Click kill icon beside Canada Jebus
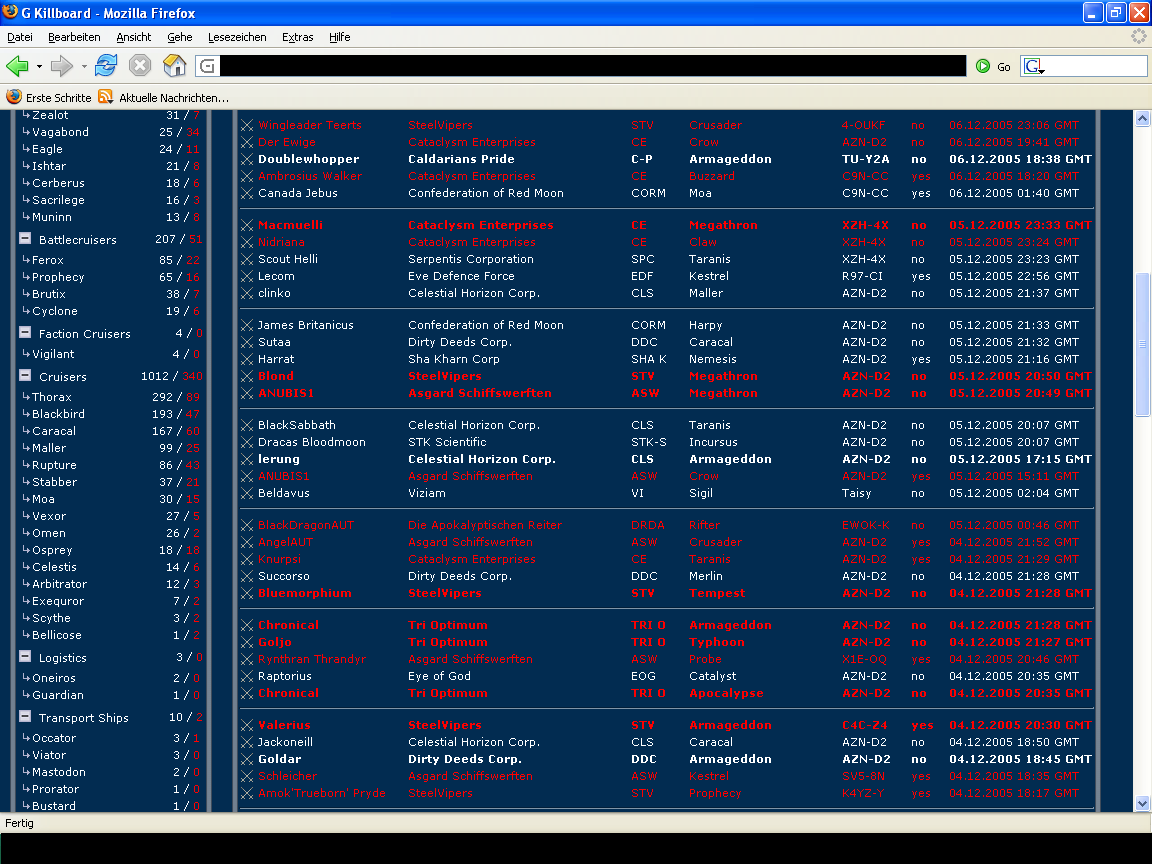1152x864 pixels. 247,193
